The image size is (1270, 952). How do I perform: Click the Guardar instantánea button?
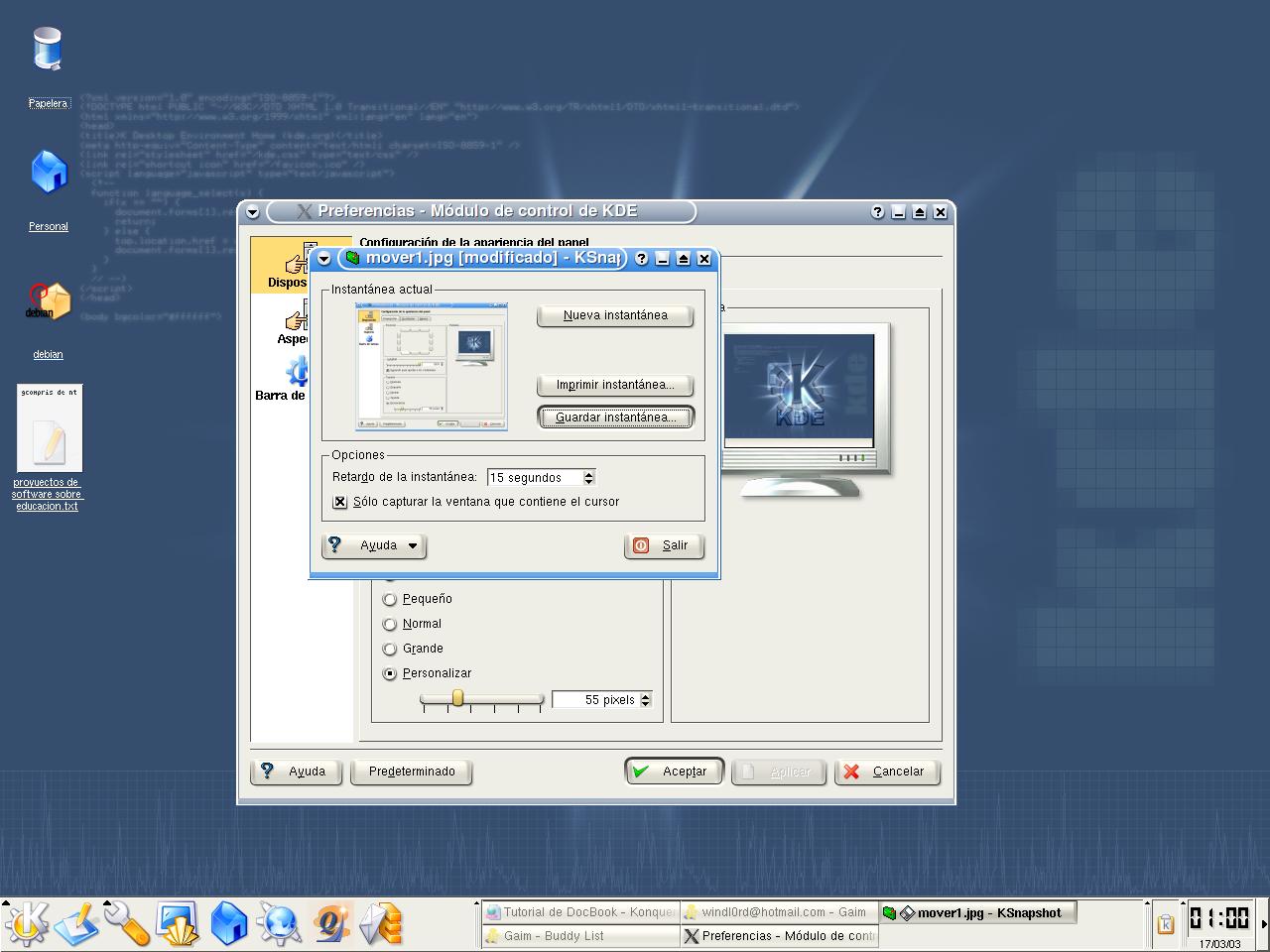pos(614,417)
